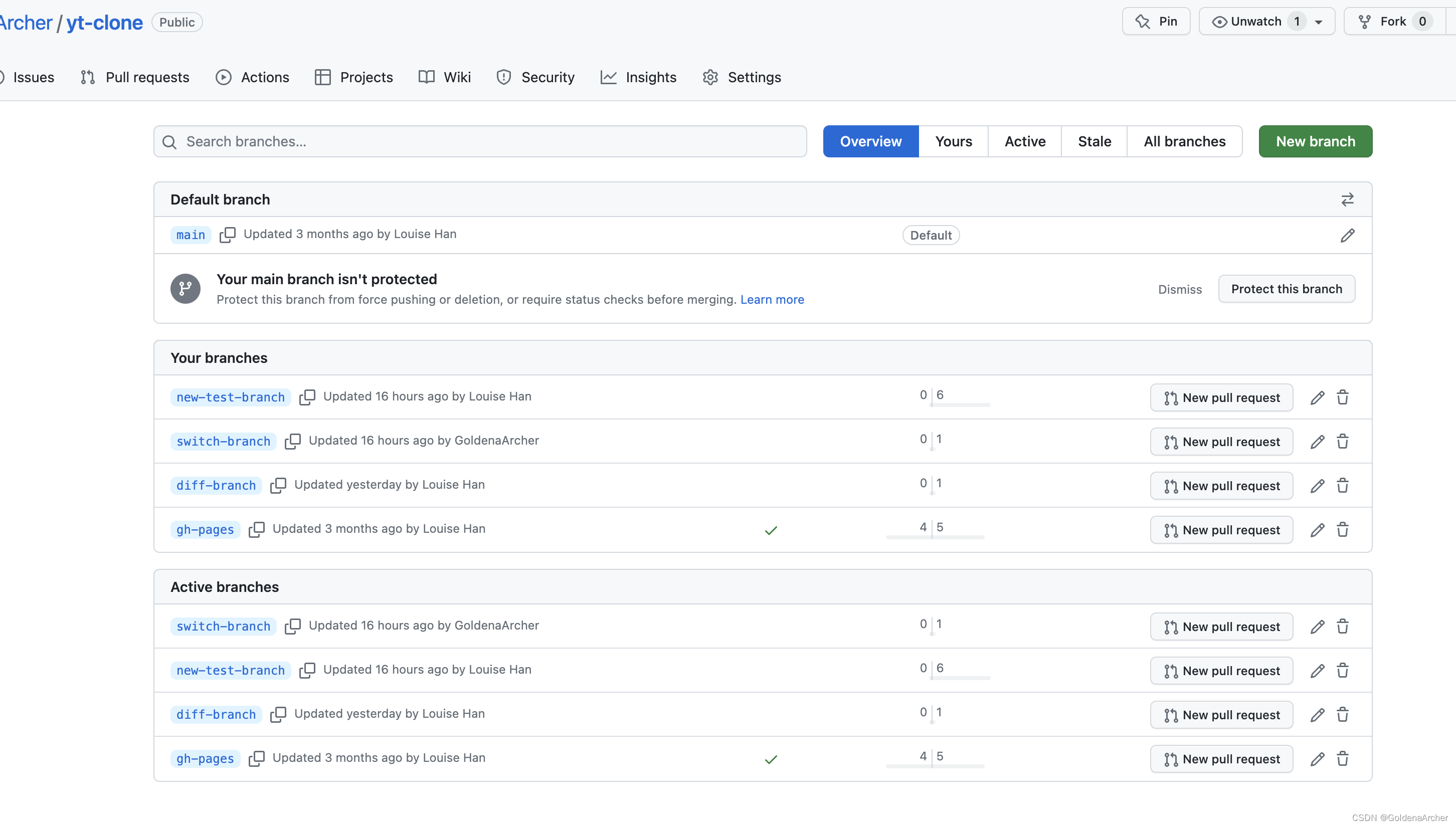Select the Active branch filter
This screenshot has height=826, width=1456.
(x=1025, y=141)
